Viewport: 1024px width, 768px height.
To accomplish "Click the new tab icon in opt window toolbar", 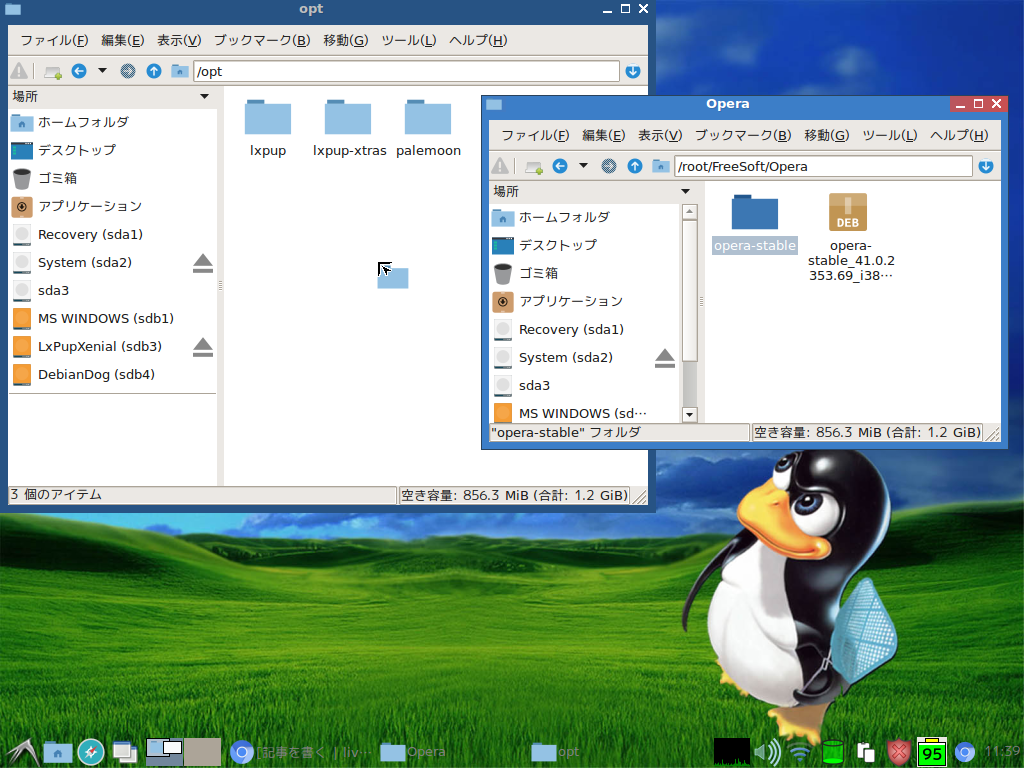I will coord(52,72).
